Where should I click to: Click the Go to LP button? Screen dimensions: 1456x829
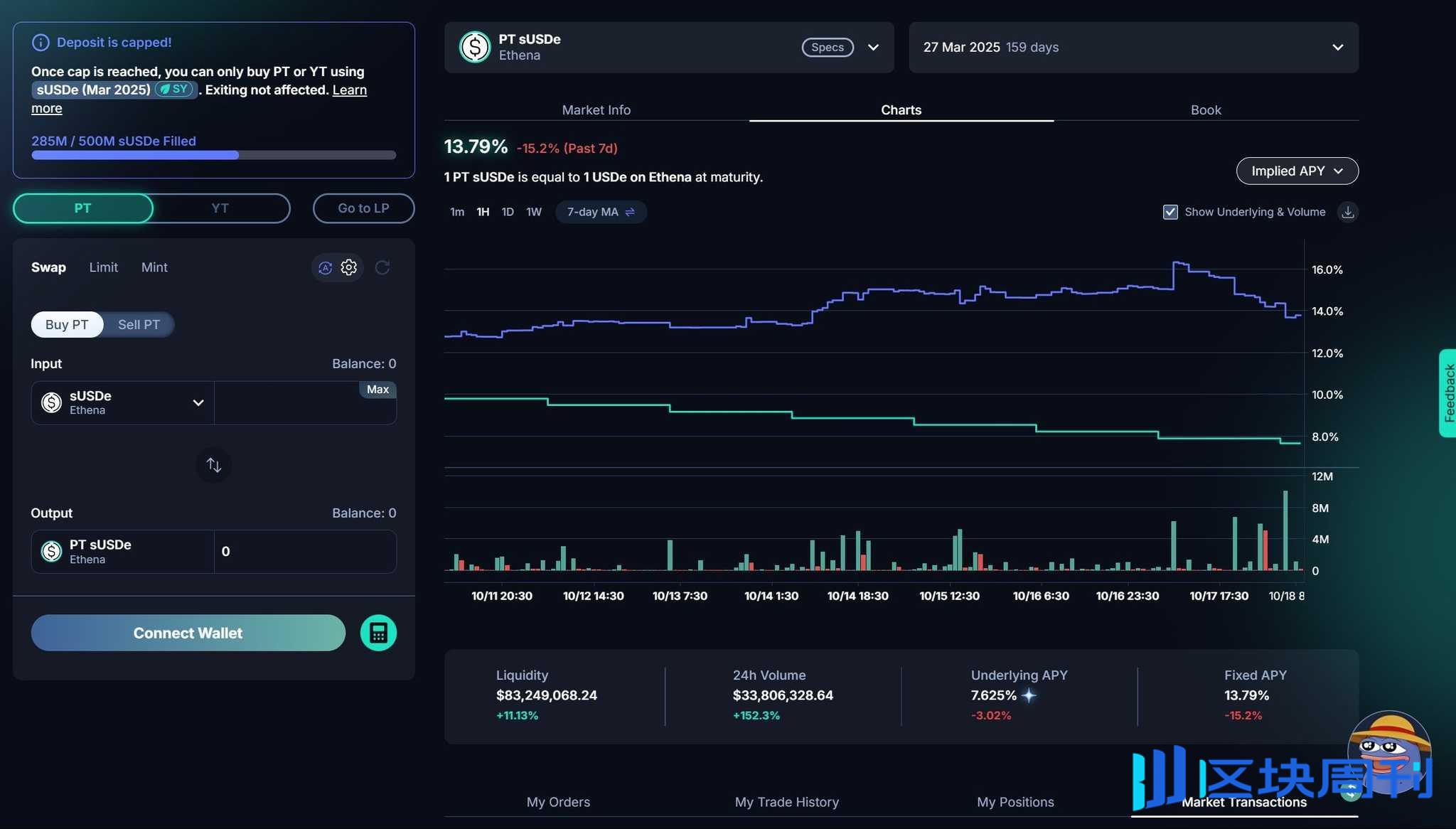363,208
